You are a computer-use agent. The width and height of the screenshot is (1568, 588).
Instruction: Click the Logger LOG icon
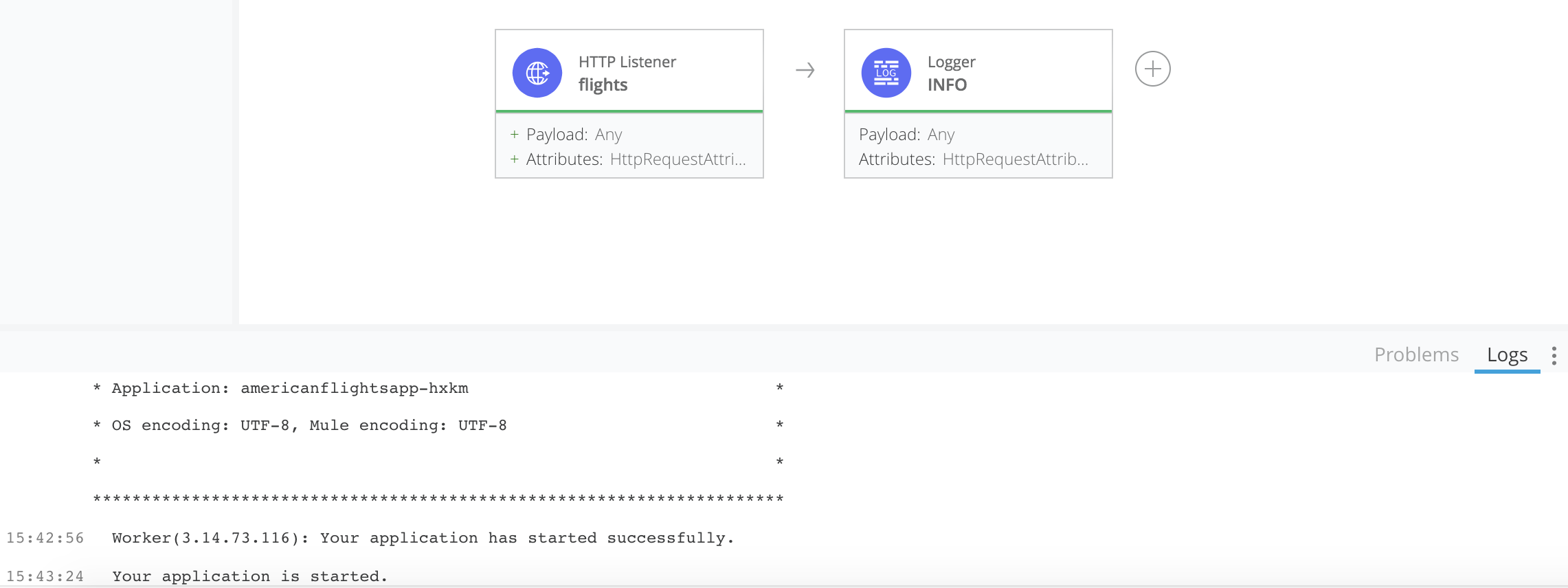point(886,73)
